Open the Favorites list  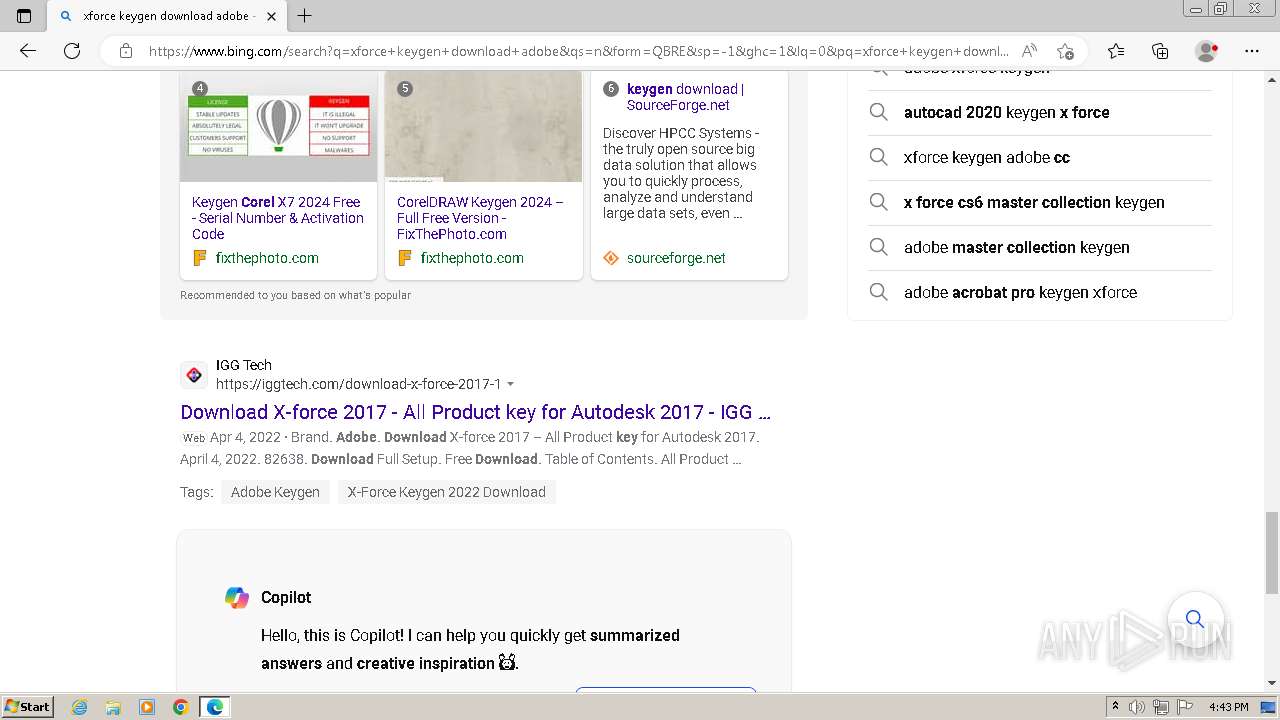(1116, 51)
